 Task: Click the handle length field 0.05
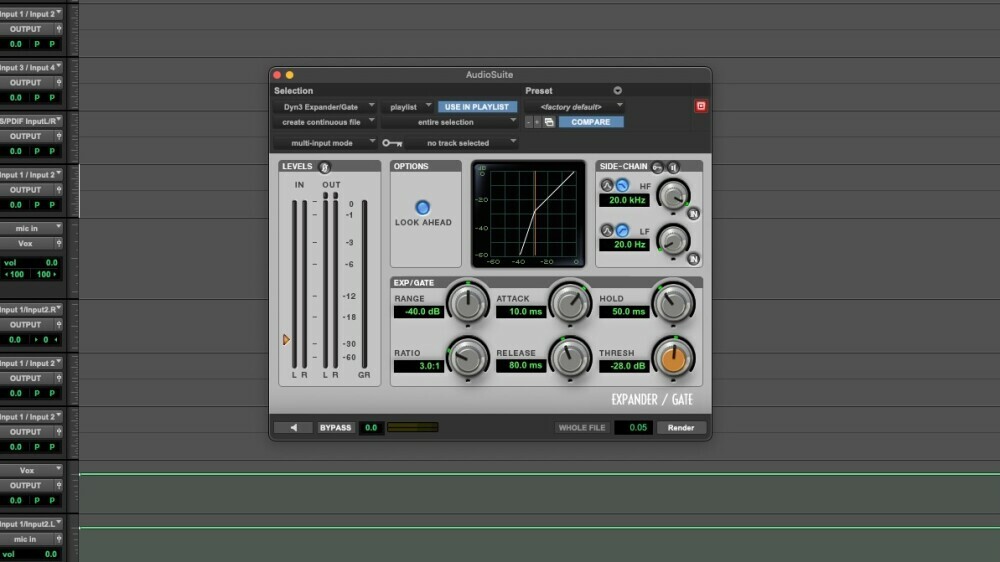click(x=633, y=427)
